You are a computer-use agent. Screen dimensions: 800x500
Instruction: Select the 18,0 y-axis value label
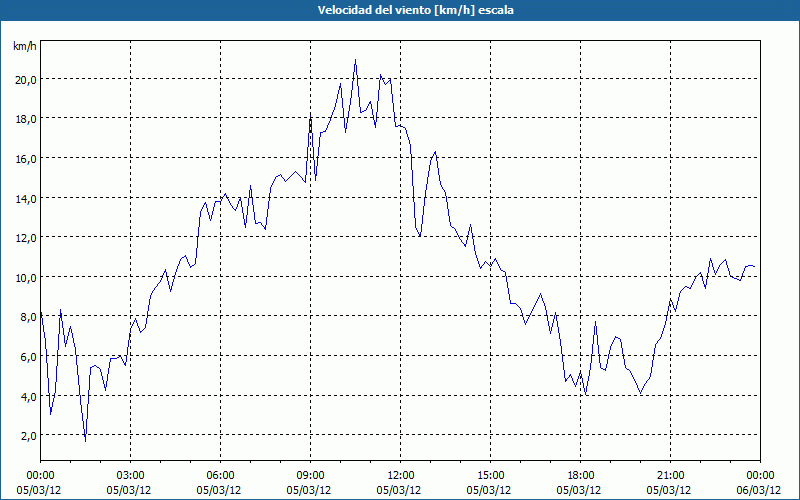coord(26,119)
